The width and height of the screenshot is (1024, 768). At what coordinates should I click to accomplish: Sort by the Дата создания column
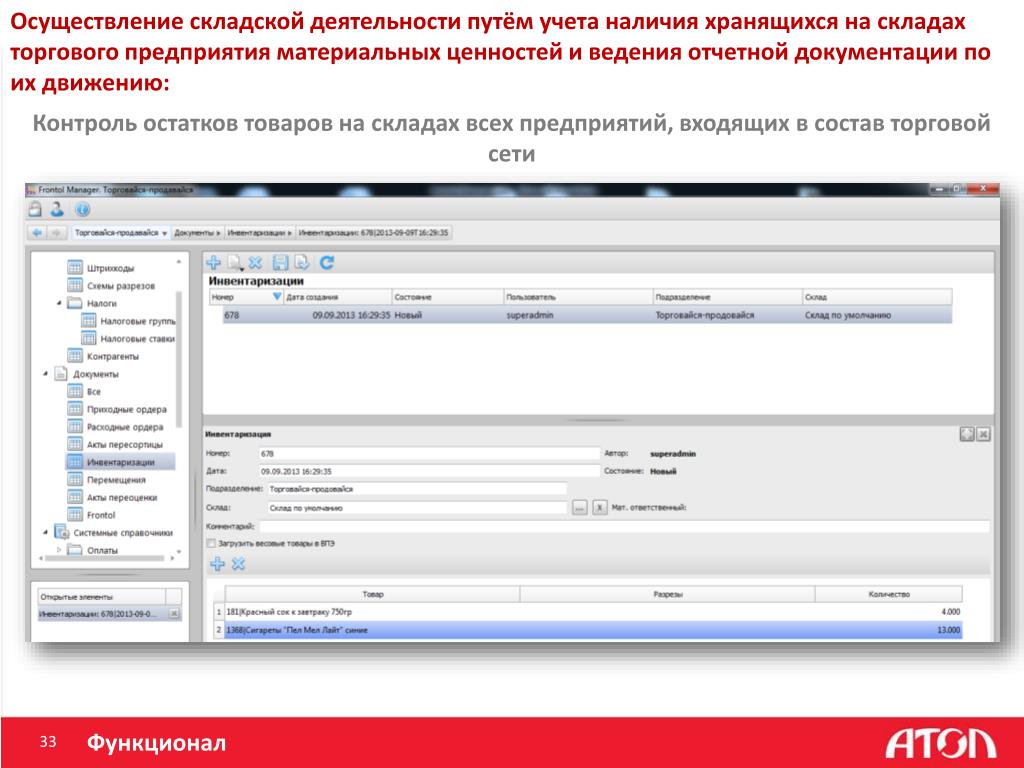pyautogui.click(x=337, y=297)
